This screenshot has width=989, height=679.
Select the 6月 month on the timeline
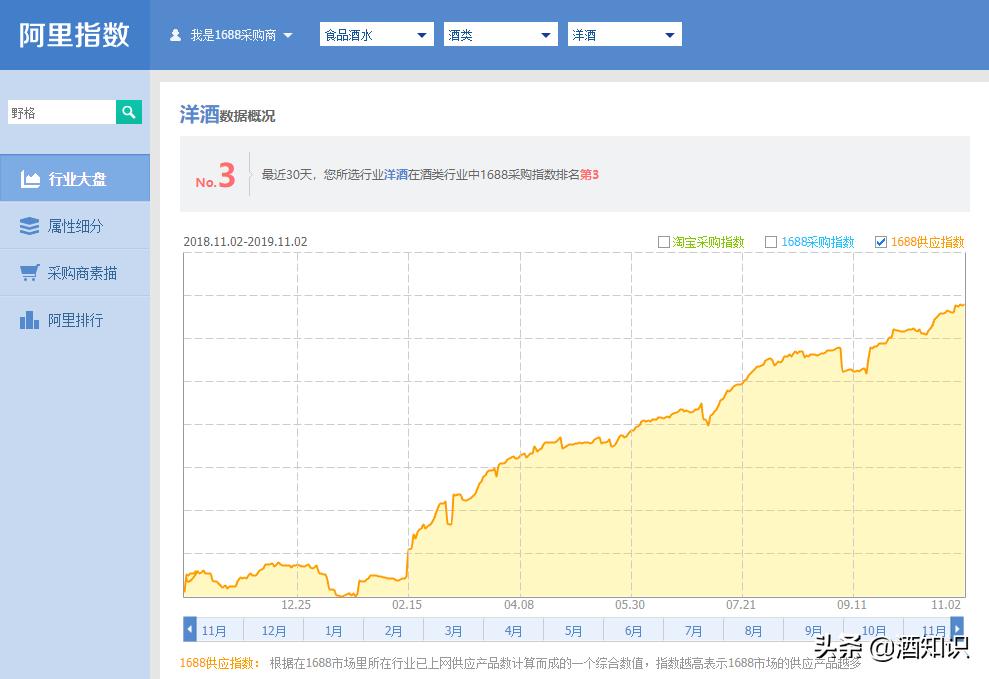coord(633,630)
